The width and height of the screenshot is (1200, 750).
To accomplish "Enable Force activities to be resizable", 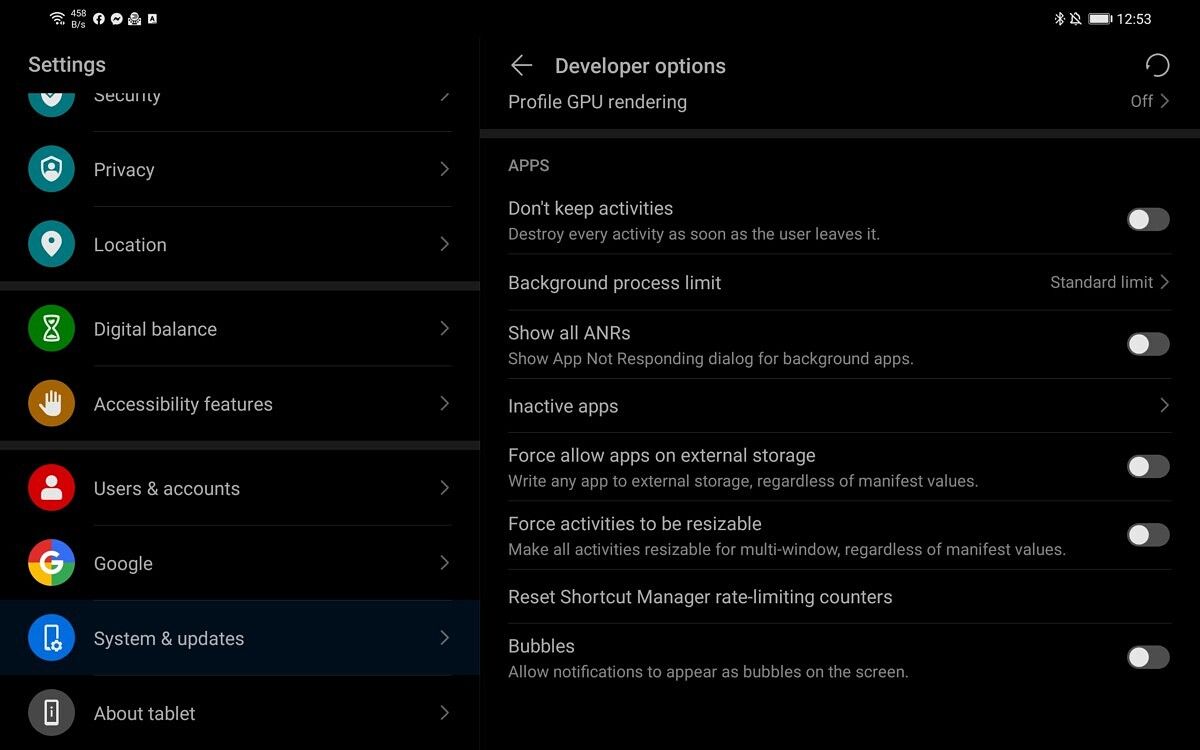I will (x=1148, y=535).
